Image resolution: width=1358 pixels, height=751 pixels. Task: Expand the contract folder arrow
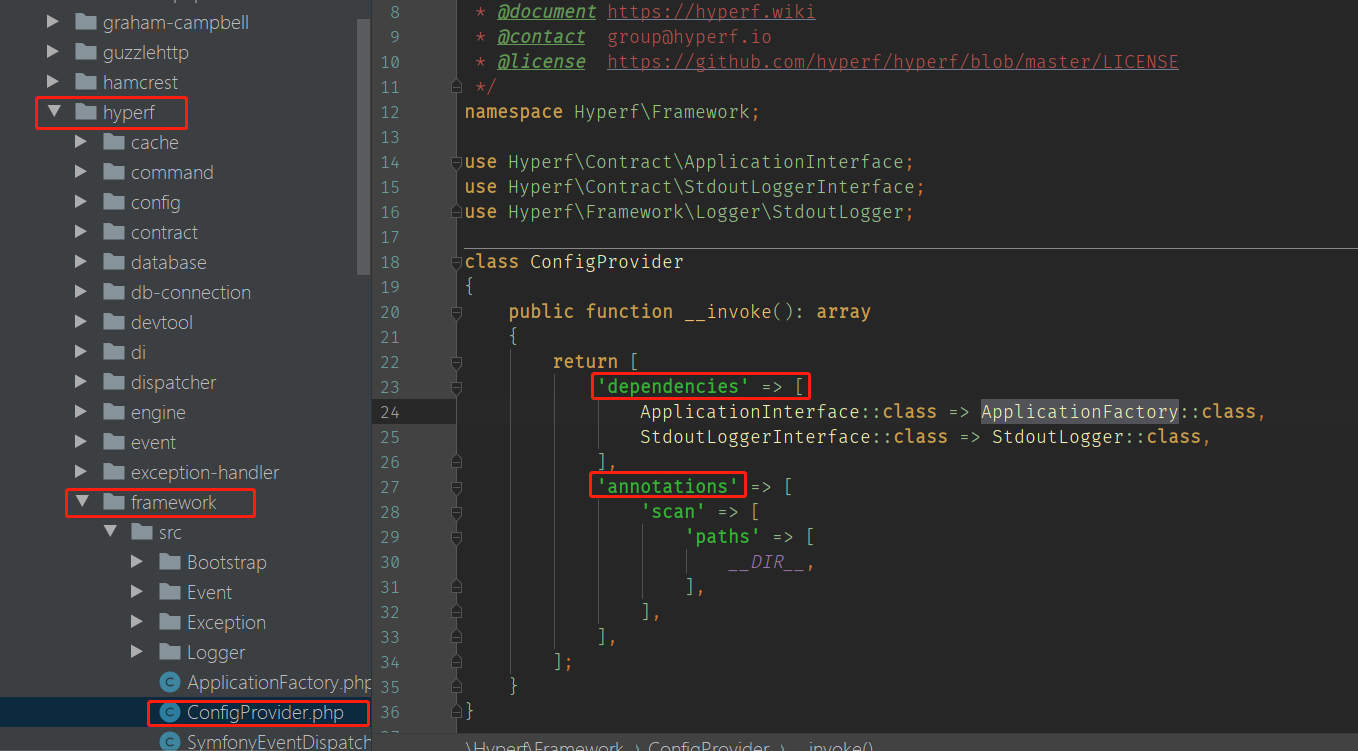pos(81,232)
